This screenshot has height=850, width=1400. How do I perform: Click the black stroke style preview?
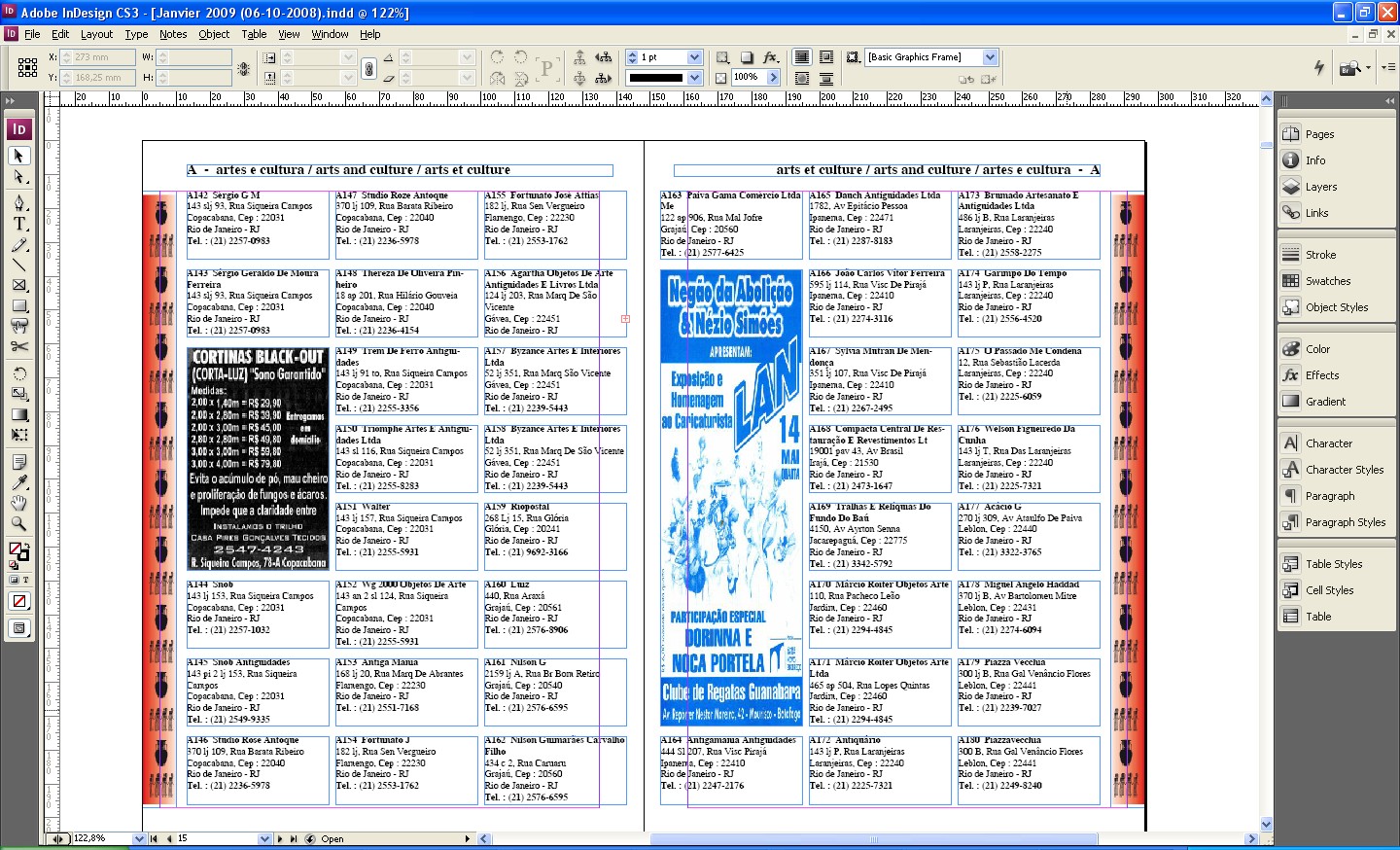[656, 78]
